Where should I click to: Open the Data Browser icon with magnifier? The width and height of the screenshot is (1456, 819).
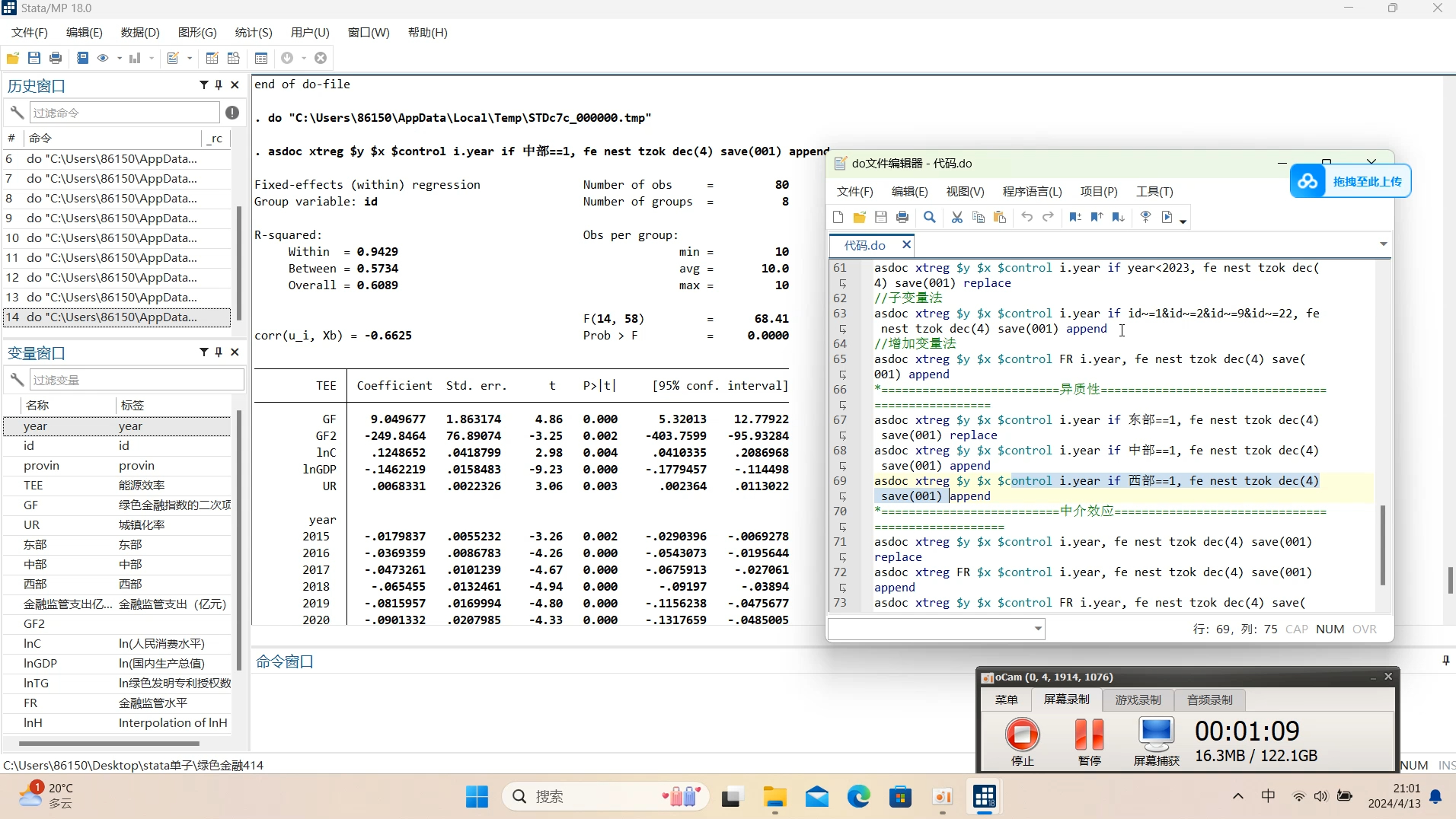(234, 58)
